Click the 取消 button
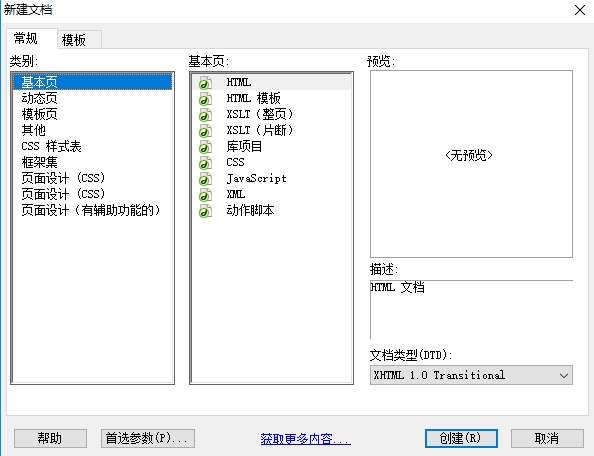 point(547,439)
